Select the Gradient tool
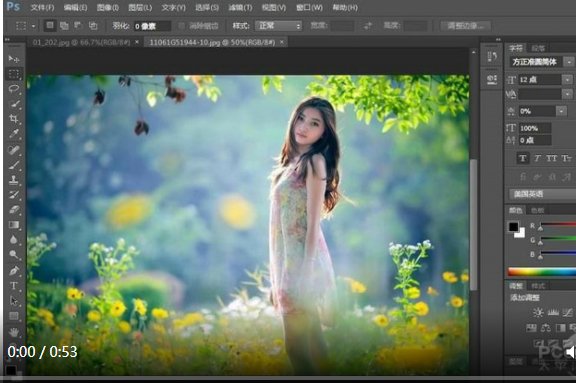Viewport: 576px width, 383px height. [14, 225]
